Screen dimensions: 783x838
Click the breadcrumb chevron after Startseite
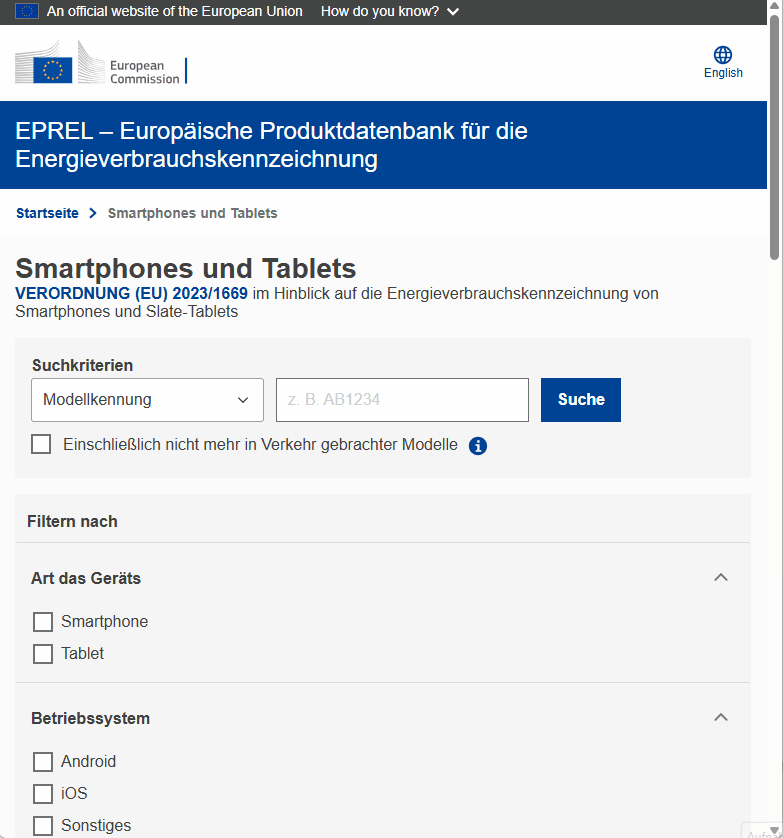pyautogui.click(x=91, y=213)
